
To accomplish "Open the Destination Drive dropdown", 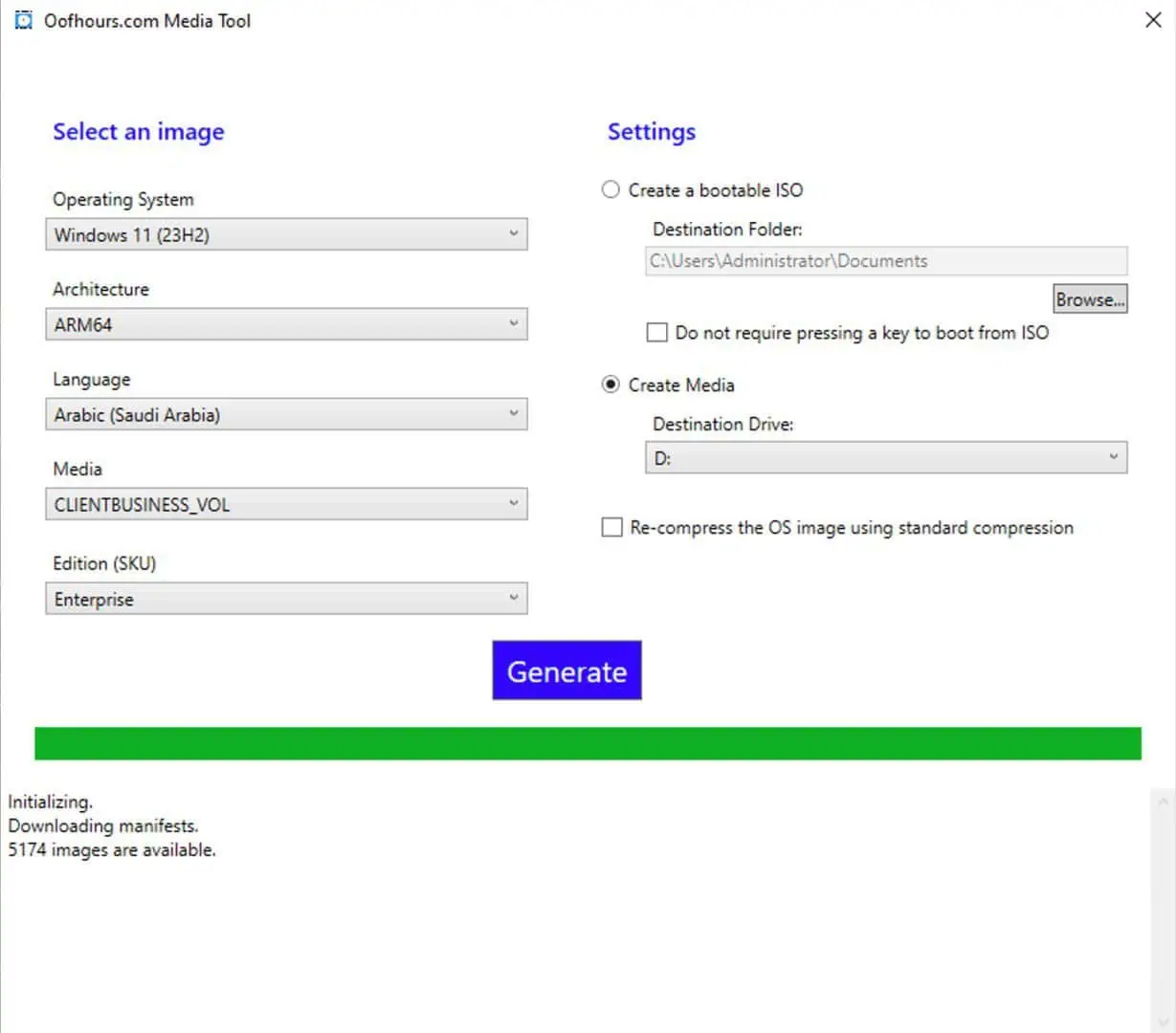I will click(886, 457).
